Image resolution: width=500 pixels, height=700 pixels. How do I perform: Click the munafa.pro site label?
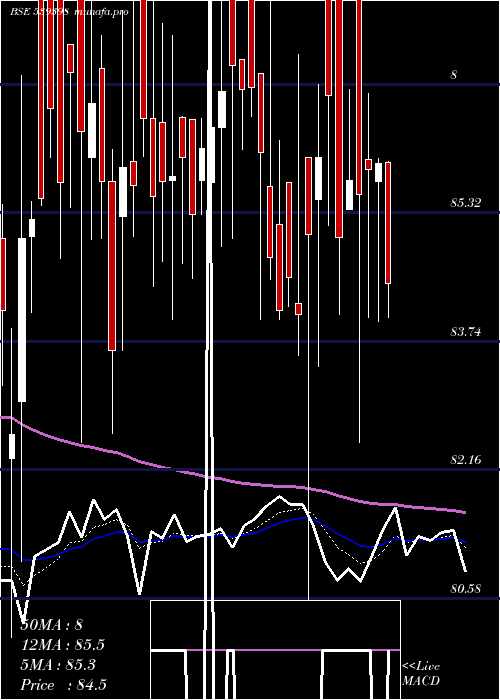(x=101, y=12)
